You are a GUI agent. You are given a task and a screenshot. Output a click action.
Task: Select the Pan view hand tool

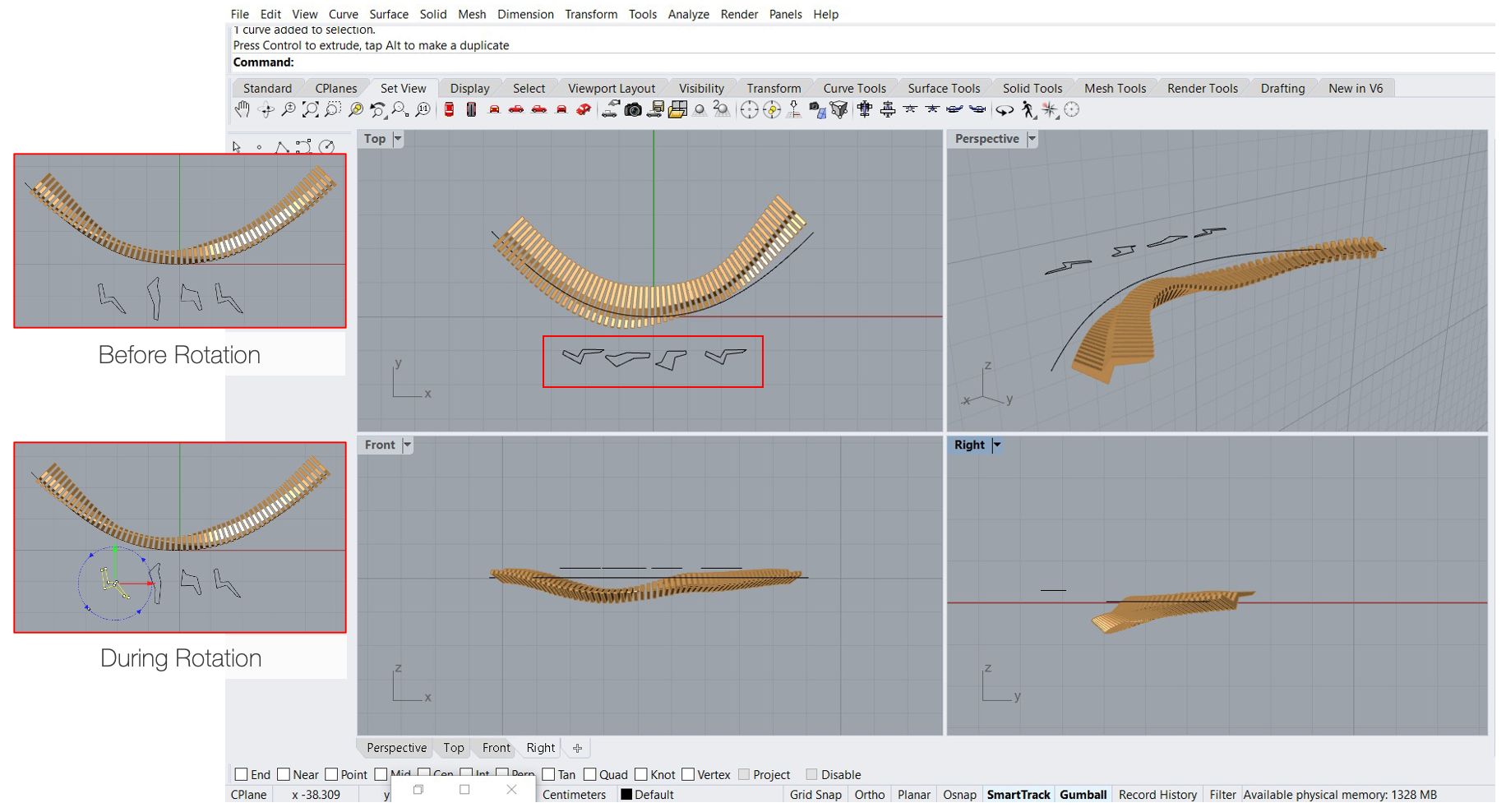(x=243, y=109)
